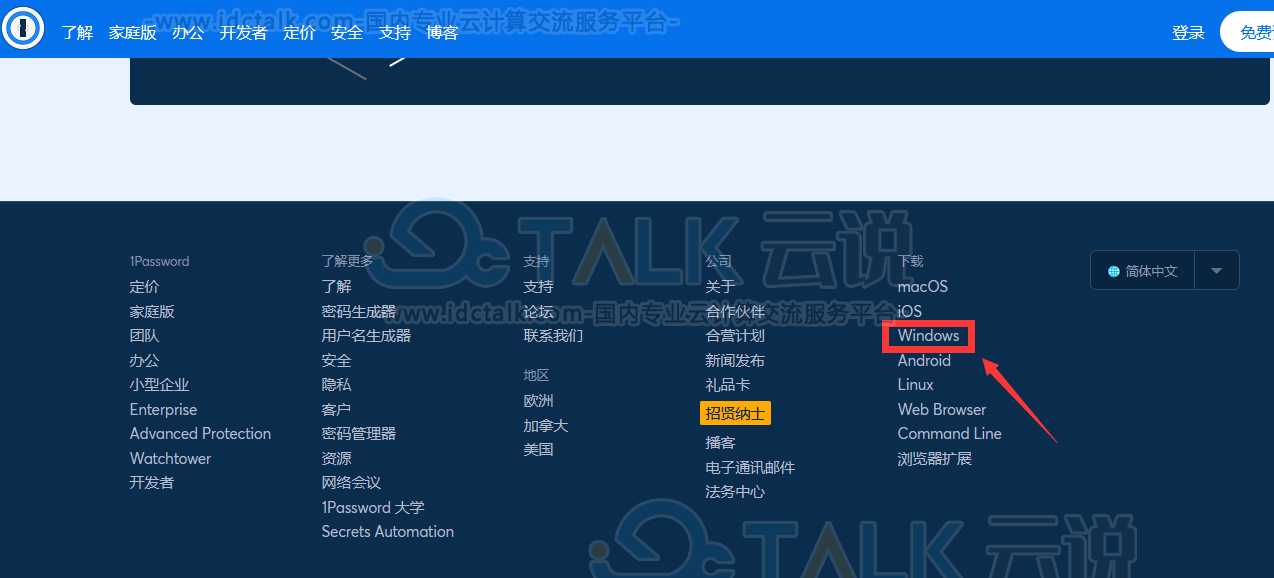Open the 用户名生成器 link

(x=366, y=336)
